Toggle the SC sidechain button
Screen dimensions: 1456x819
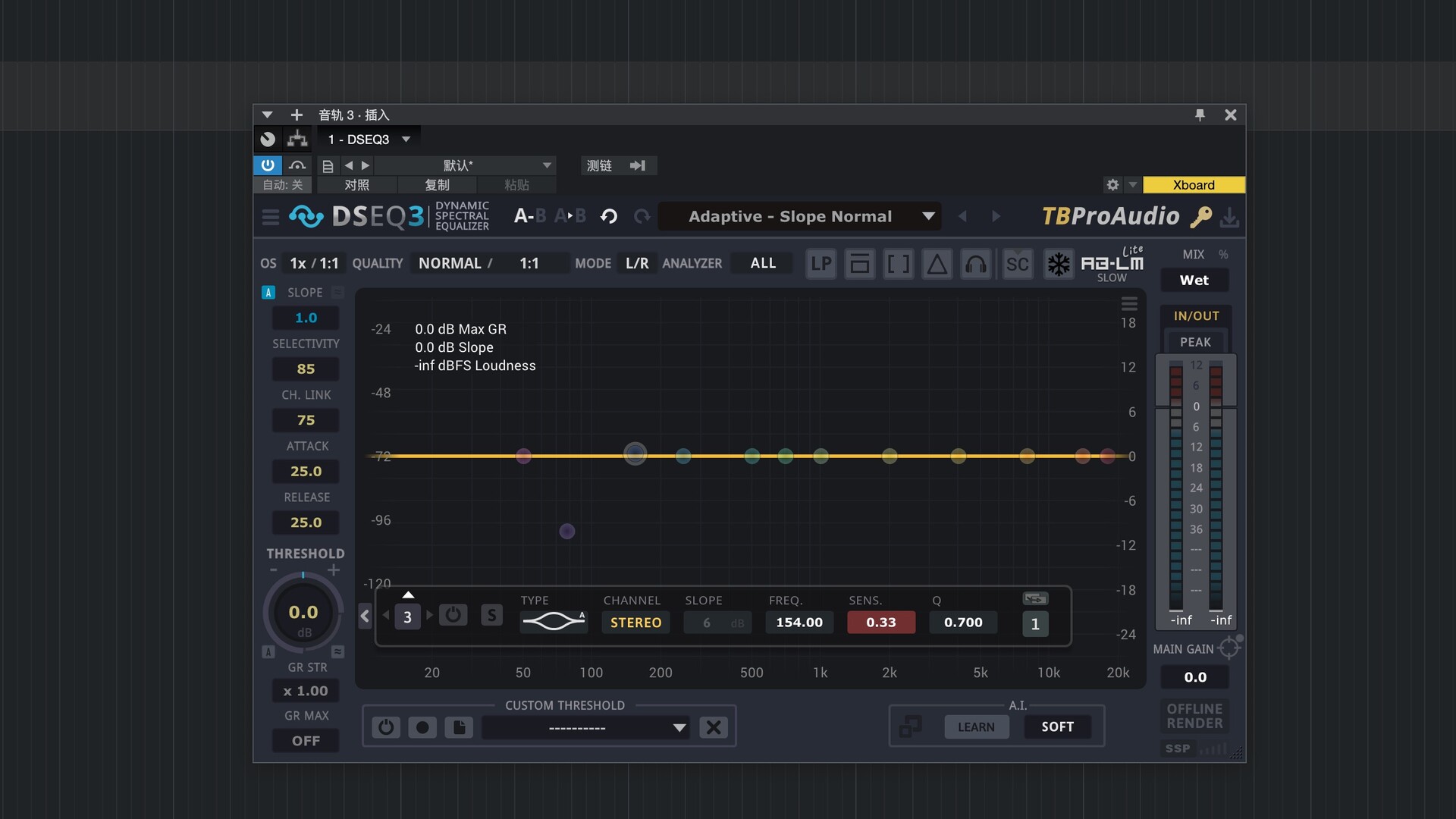(x=1017, y=264)
